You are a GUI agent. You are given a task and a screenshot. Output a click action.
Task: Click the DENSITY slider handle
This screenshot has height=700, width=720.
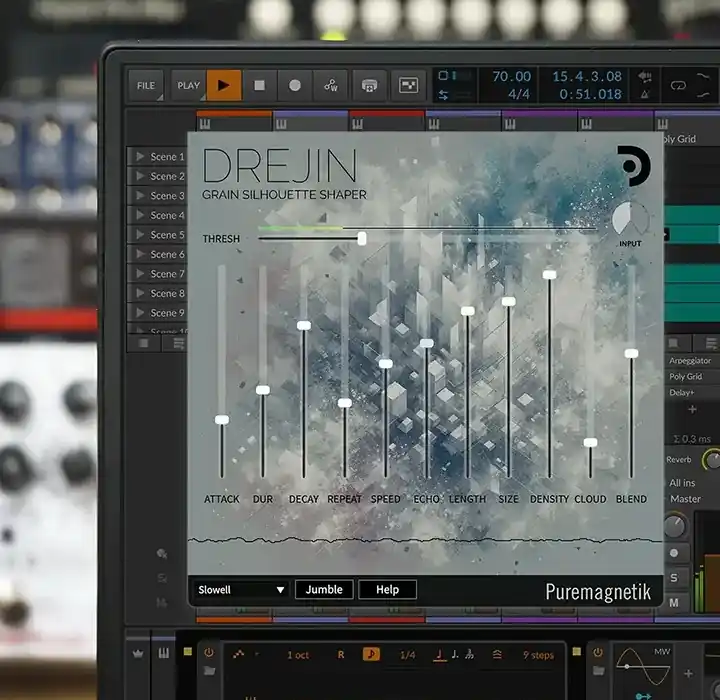click(x=550, y=275)
